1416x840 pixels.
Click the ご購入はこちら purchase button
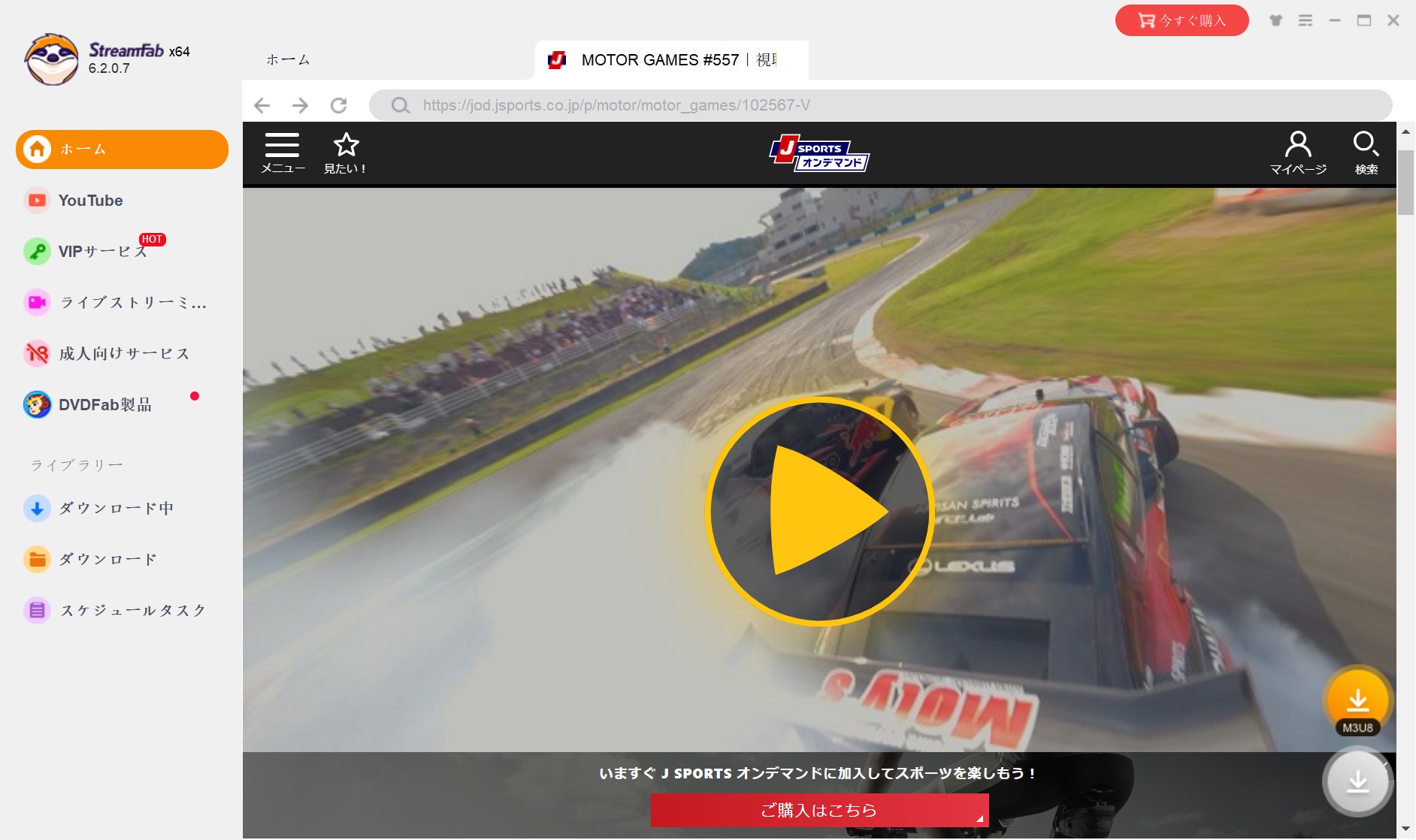point(819,810)
